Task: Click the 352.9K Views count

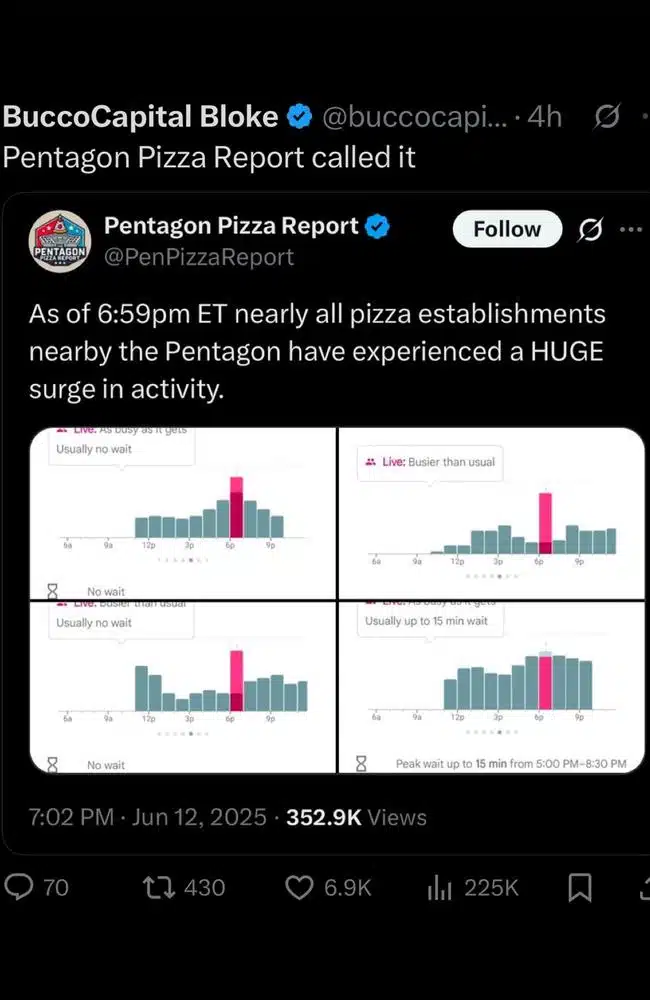Action: point(356,817)
